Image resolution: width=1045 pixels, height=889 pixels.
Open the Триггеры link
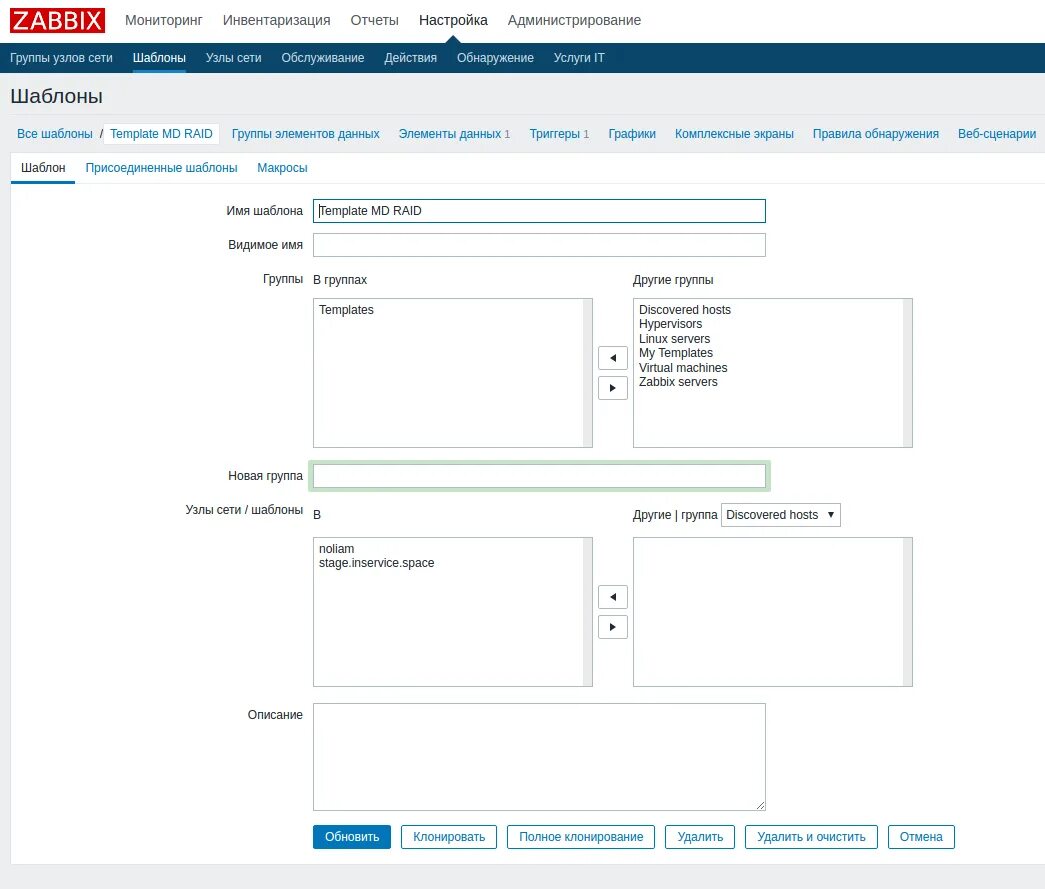(x=552, y=132)
